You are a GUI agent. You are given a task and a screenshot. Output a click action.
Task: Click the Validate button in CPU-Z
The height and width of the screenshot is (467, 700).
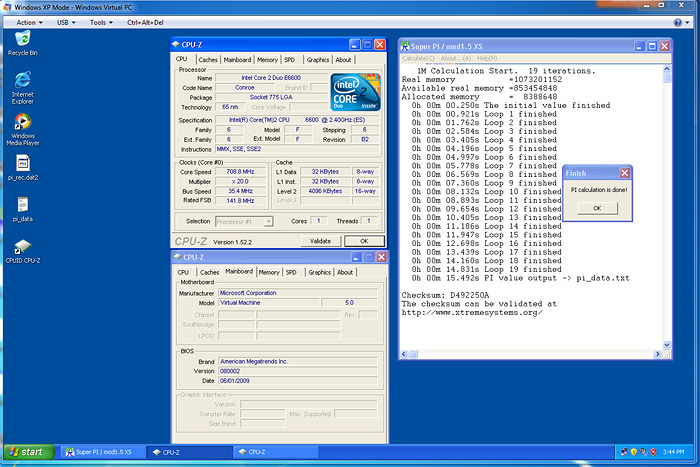pyautogui.click(x=320, y=241)
